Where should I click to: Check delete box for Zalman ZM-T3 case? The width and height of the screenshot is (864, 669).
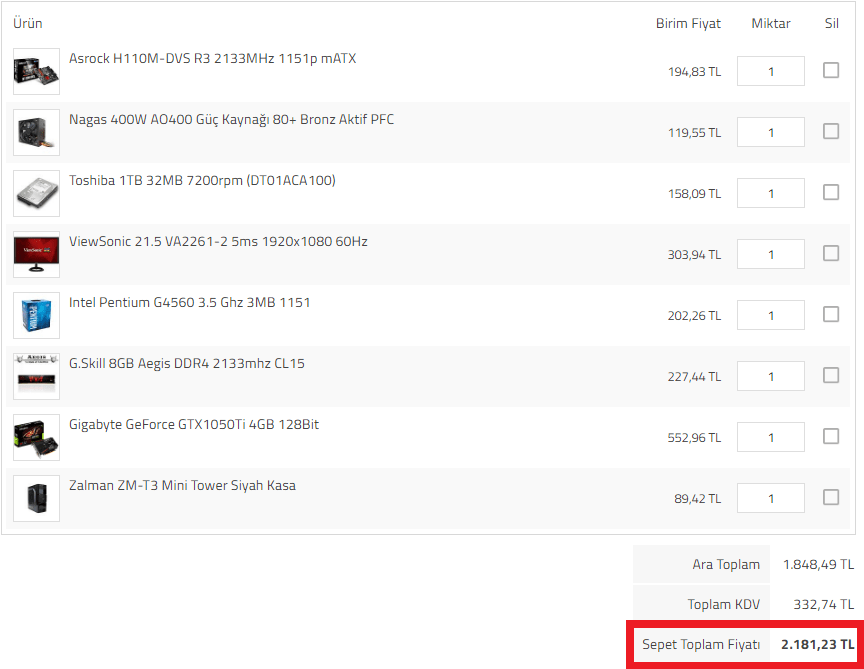(x=831, y=498)
